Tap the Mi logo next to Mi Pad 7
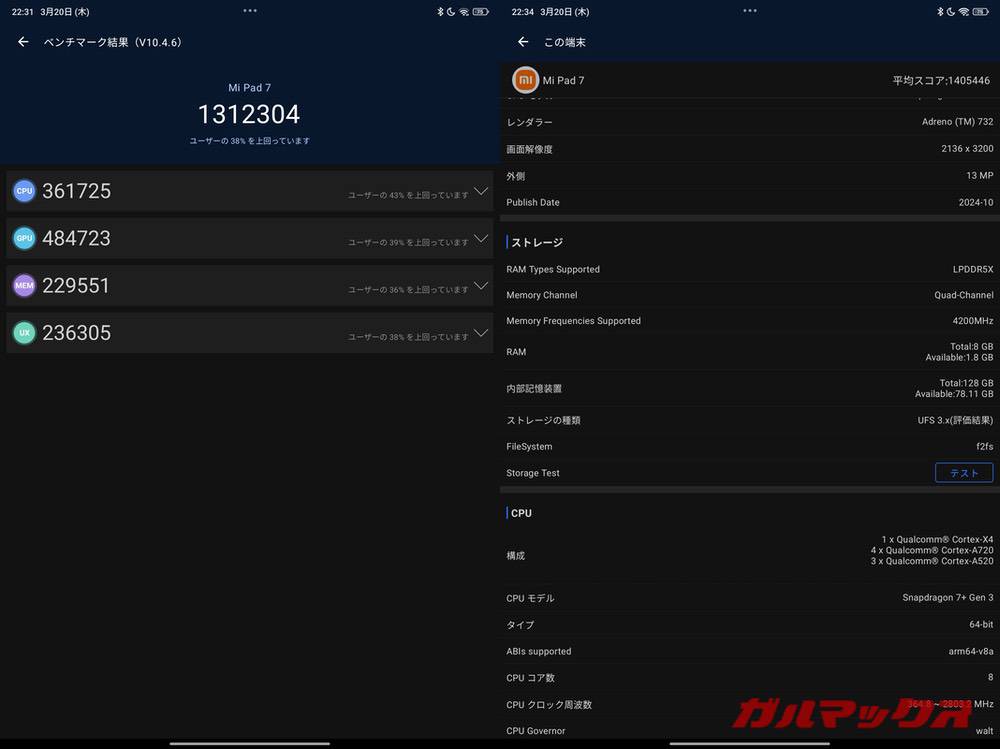Viewport: 1000px width, 749px height. point(525,79)
